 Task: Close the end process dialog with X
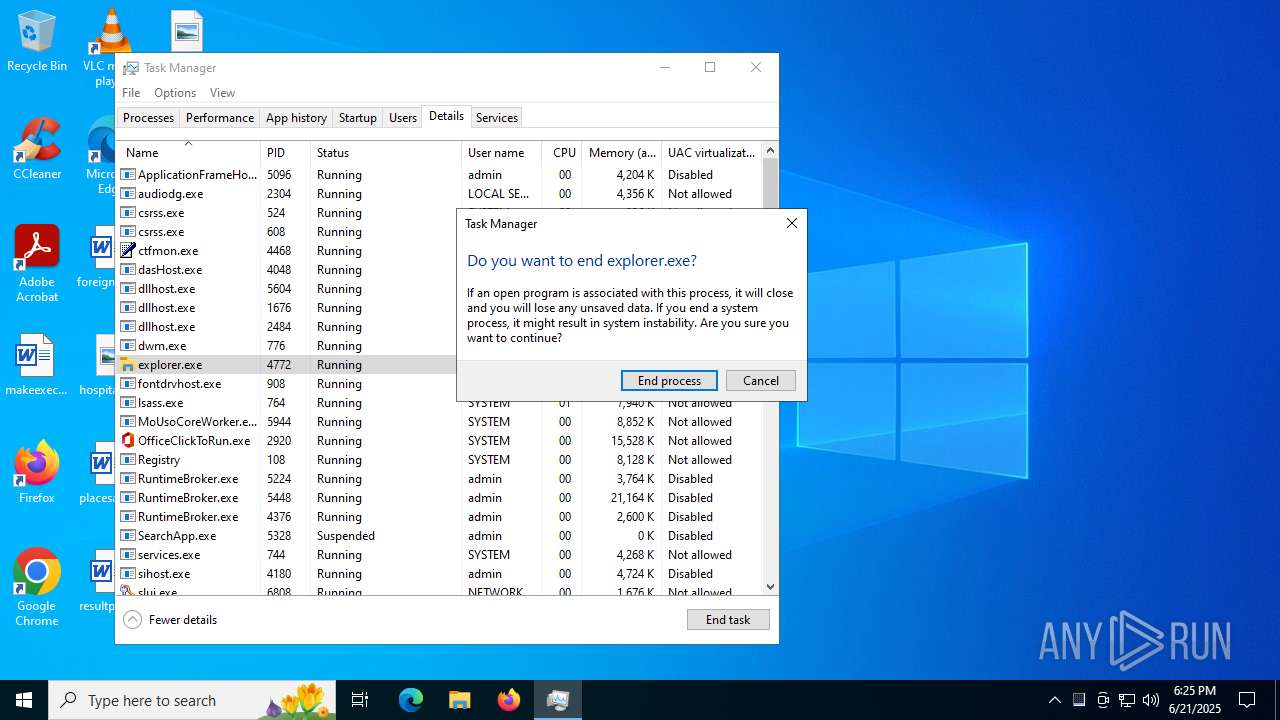791,224
